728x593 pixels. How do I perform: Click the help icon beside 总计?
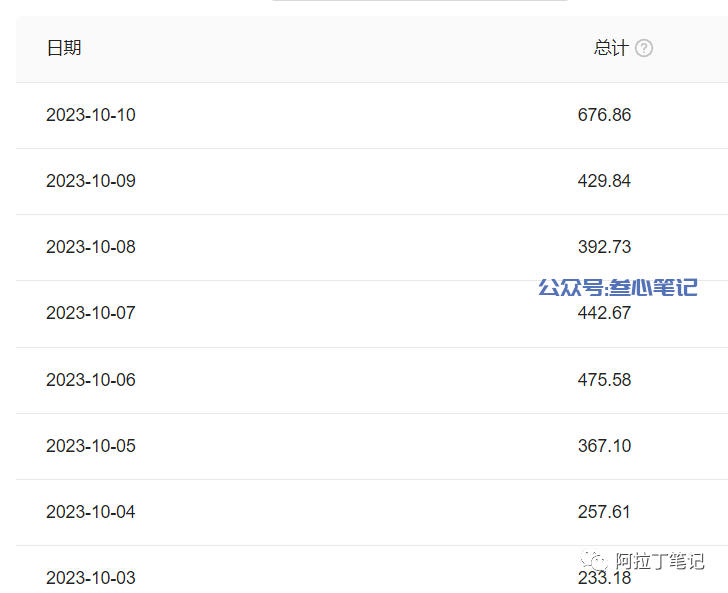pos(644,48)
